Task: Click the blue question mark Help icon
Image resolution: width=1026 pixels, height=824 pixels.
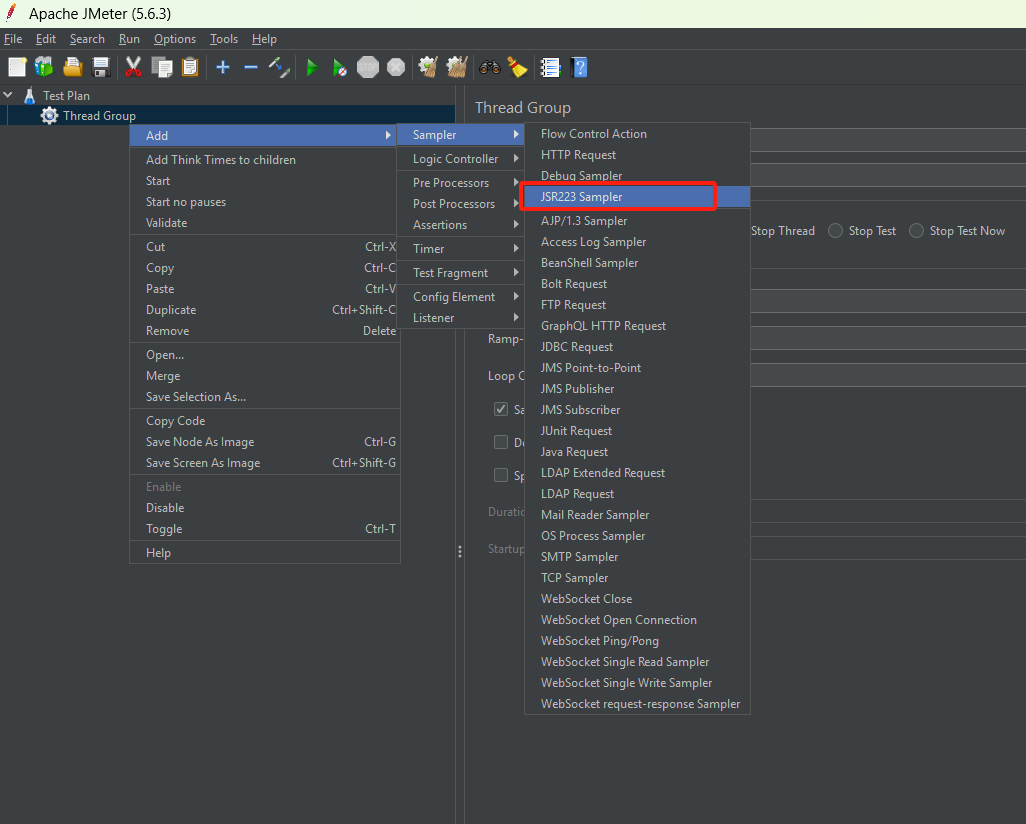Action: tap(578, 67)
